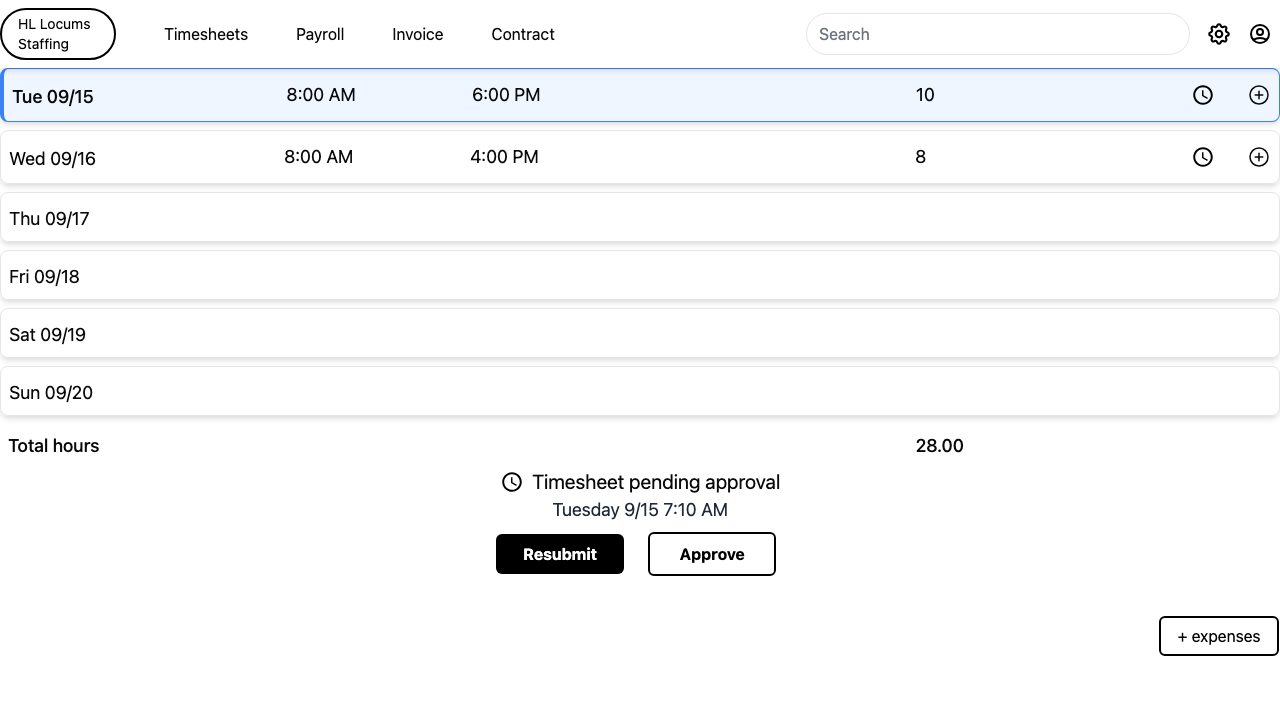This screenshot has width=1280, height=720.
Task: Open the Contract page
Action: click(523, 34)
